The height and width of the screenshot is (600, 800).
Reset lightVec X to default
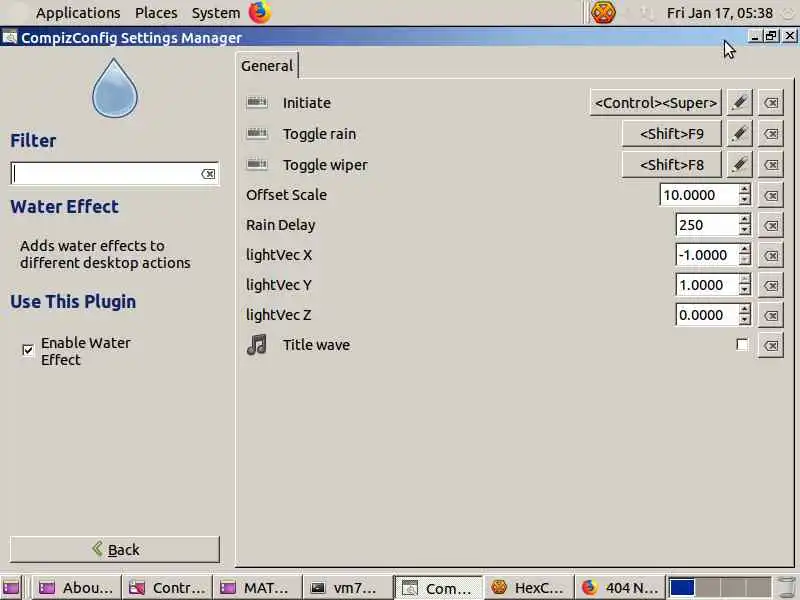tap(770, 255)
